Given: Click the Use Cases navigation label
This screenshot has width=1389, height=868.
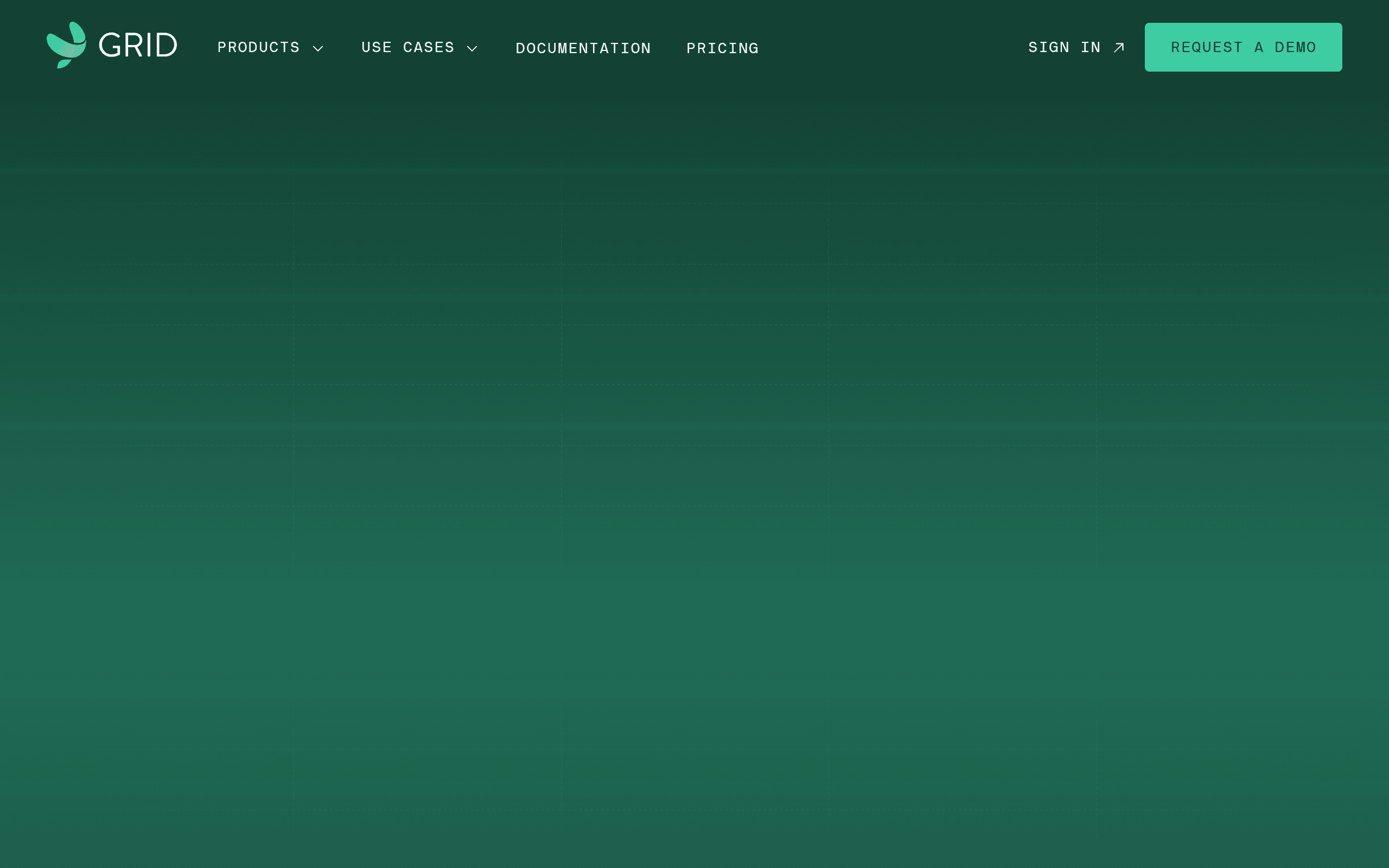Looking at the screenshot, I should click(x=407, y=47).
